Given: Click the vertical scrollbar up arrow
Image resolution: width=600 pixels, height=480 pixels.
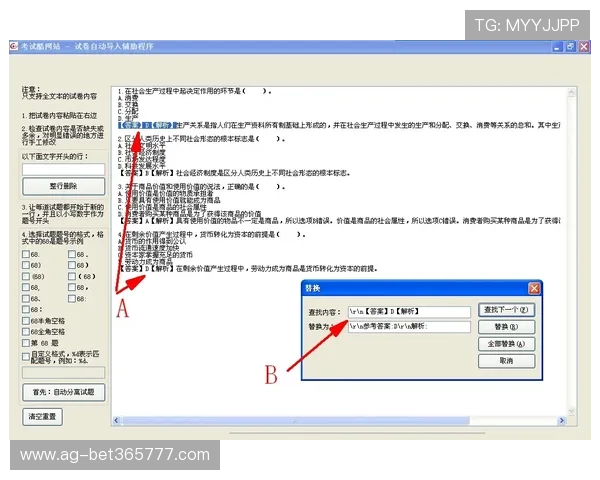Looking at the screenshot, I should 571,92.
